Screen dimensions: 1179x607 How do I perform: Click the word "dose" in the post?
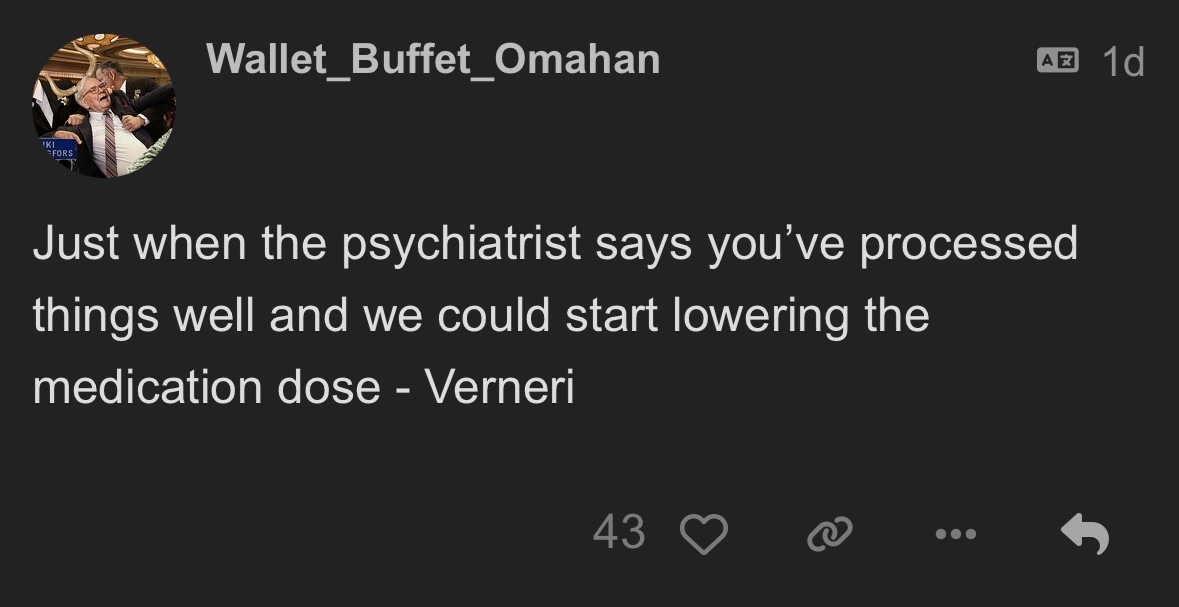click(x=329, y=387)
